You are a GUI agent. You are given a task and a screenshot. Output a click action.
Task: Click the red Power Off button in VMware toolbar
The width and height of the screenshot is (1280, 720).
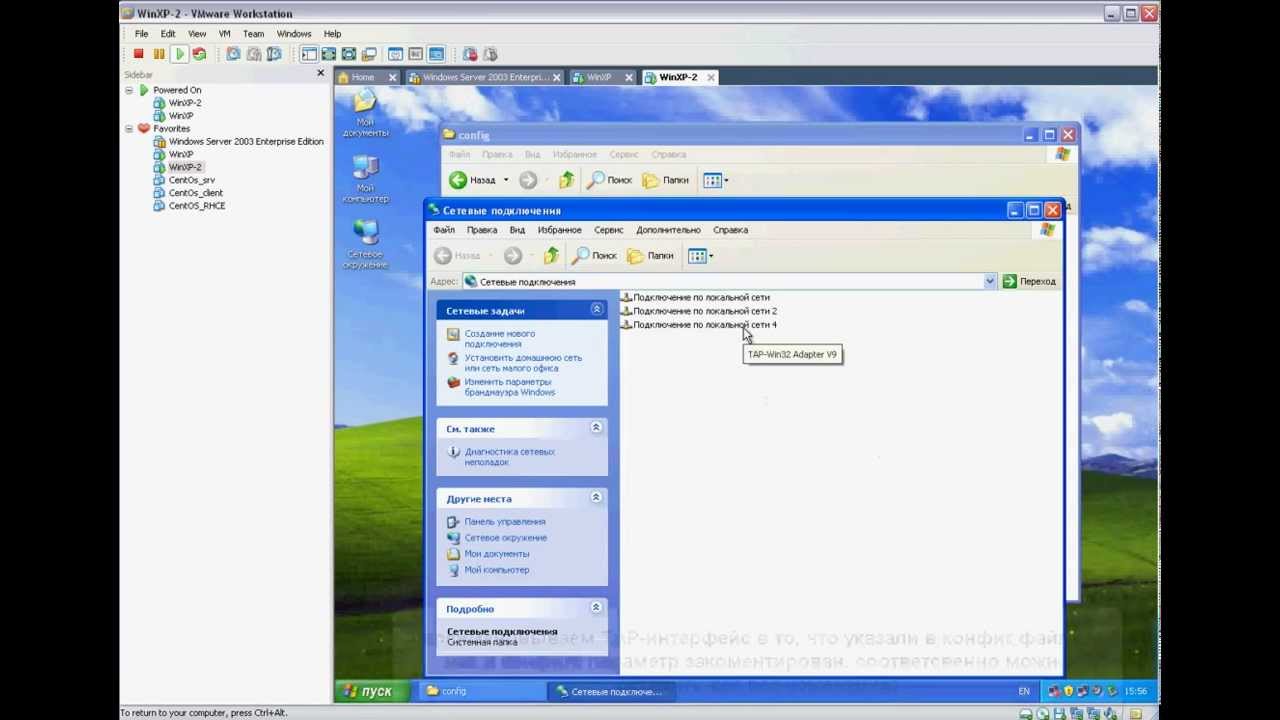[139, 54]
